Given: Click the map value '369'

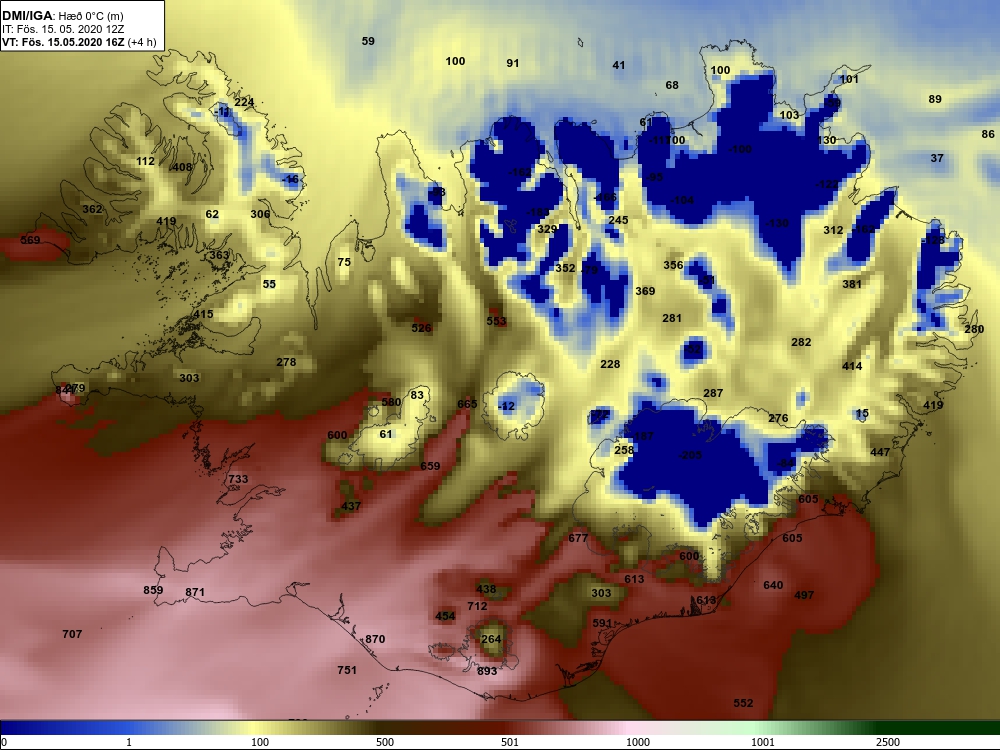Looking at the screenshot, I should pos(645,291).
